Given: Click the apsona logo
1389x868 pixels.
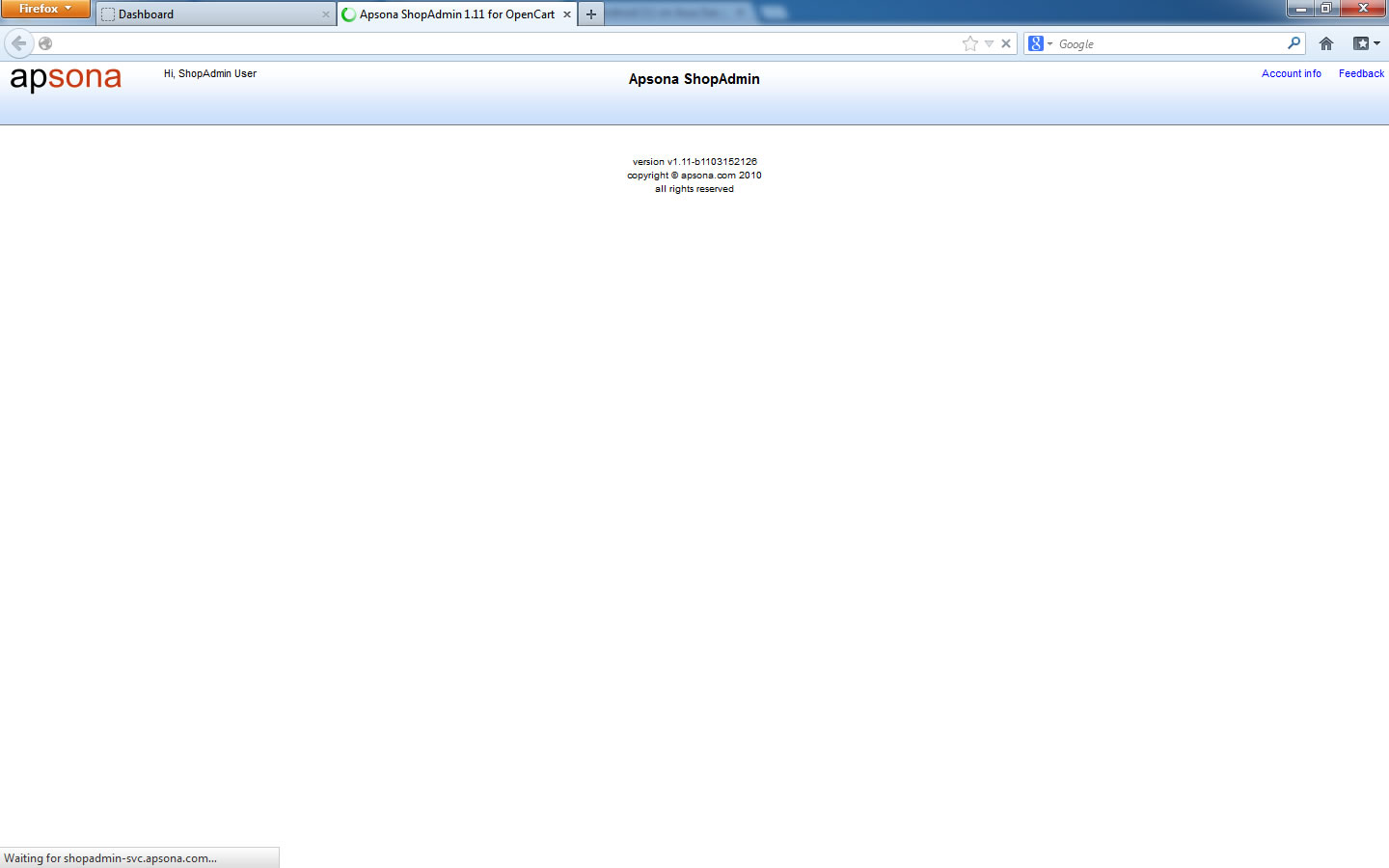Looking at the screenshot, I should tap(66, 78).
